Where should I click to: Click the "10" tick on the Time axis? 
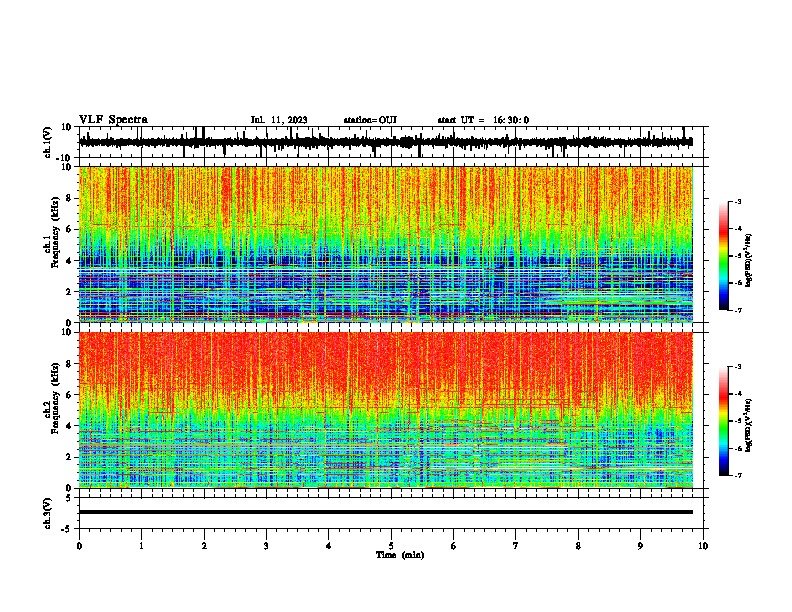tap(703, 546)
